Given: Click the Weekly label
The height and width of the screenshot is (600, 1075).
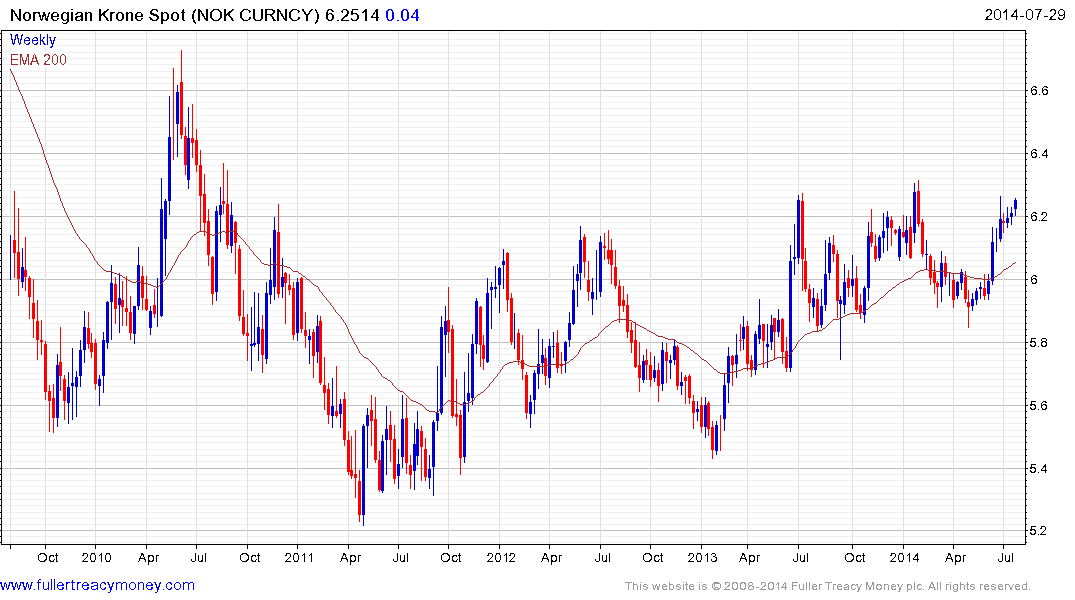Looking at the screenshot, I should tap(33, 40).
